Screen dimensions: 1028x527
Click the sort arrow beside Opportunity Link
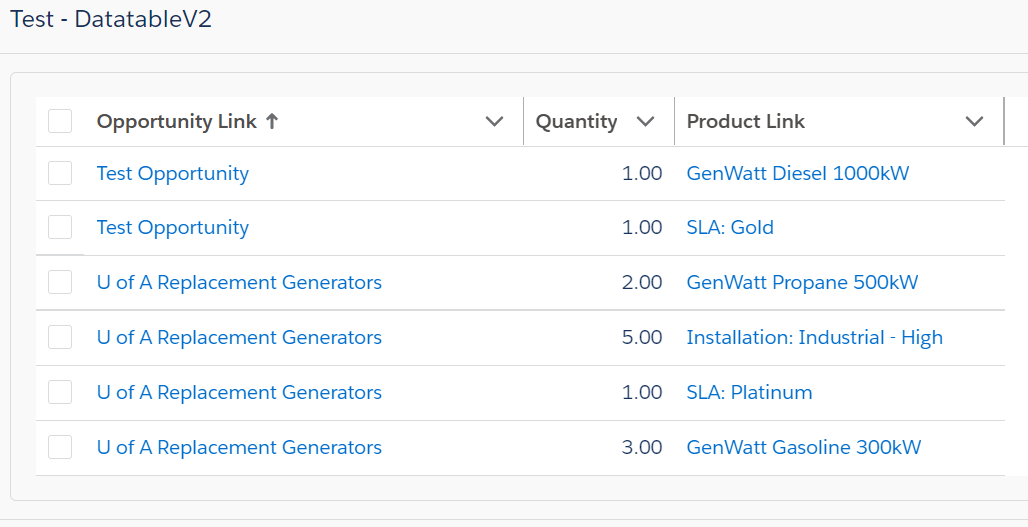click(271, 122)
